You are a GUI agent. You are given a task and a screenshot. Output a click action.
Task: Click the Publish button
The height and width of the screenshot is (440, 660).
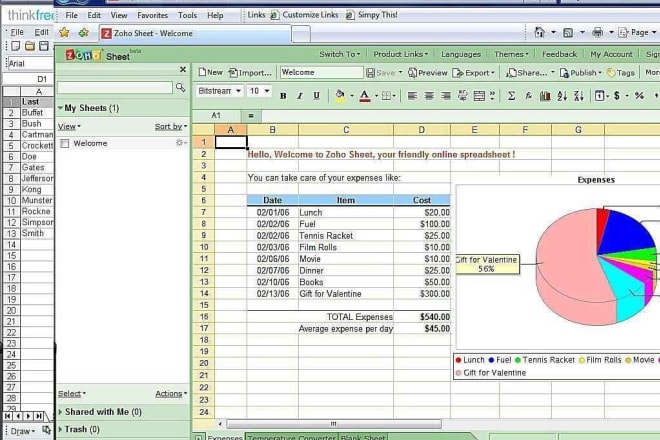pyautogui.click(x=580, y=73)
